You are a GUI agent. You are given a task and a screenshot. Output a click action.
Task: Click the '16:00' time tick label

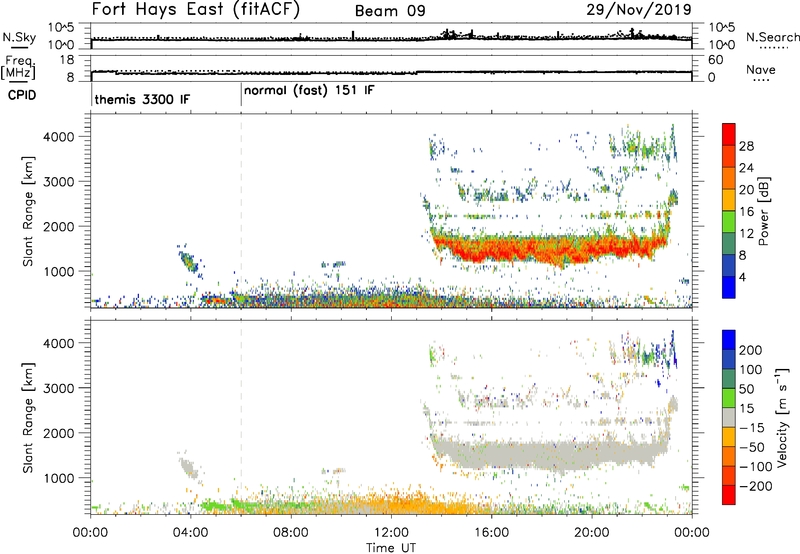pos(491,533)
